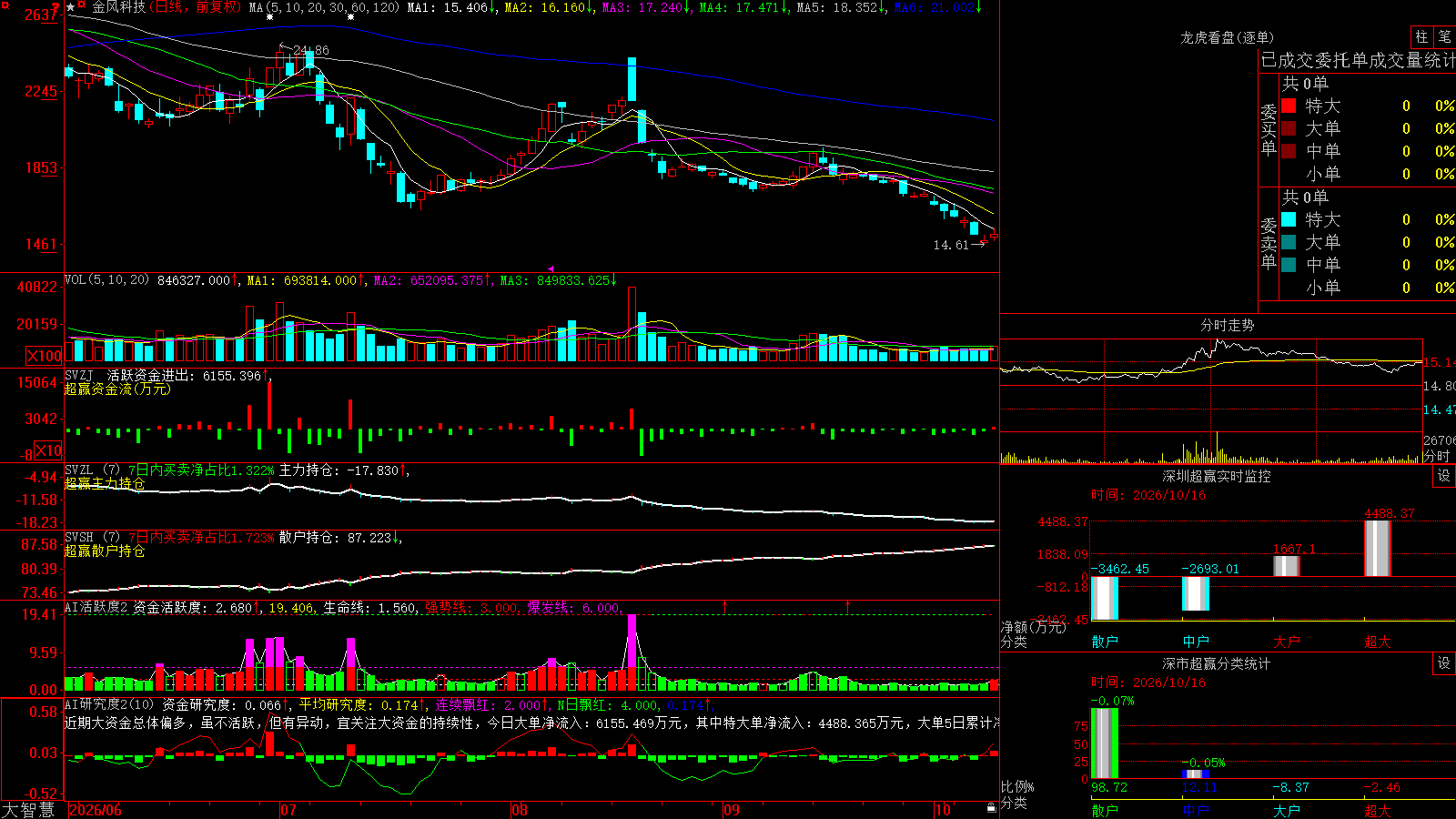Click the 龙虎看盘(逐单) panel title
Image resolution: width=1456 pixels, height=819 pixels.
[x=1227, y=37]
